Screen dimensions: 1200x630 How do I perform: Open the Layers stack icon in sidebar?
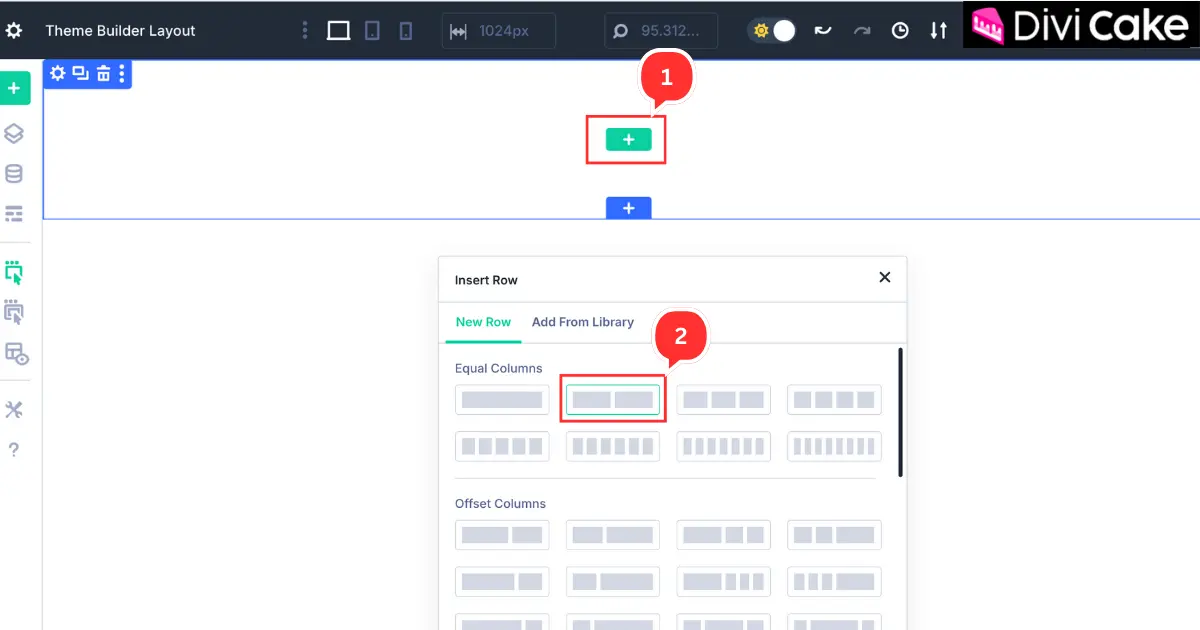pos(14,133)
